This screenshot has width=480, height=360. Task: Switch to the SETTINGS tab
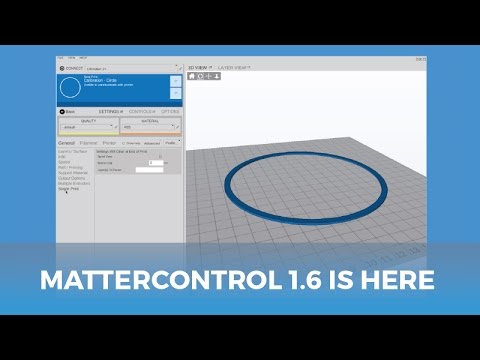coord(111,111)
